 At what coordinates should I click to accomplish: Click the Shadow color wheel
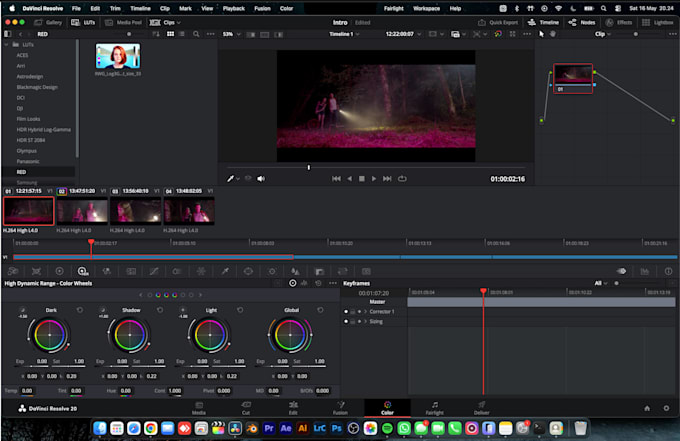coord(130,335)
